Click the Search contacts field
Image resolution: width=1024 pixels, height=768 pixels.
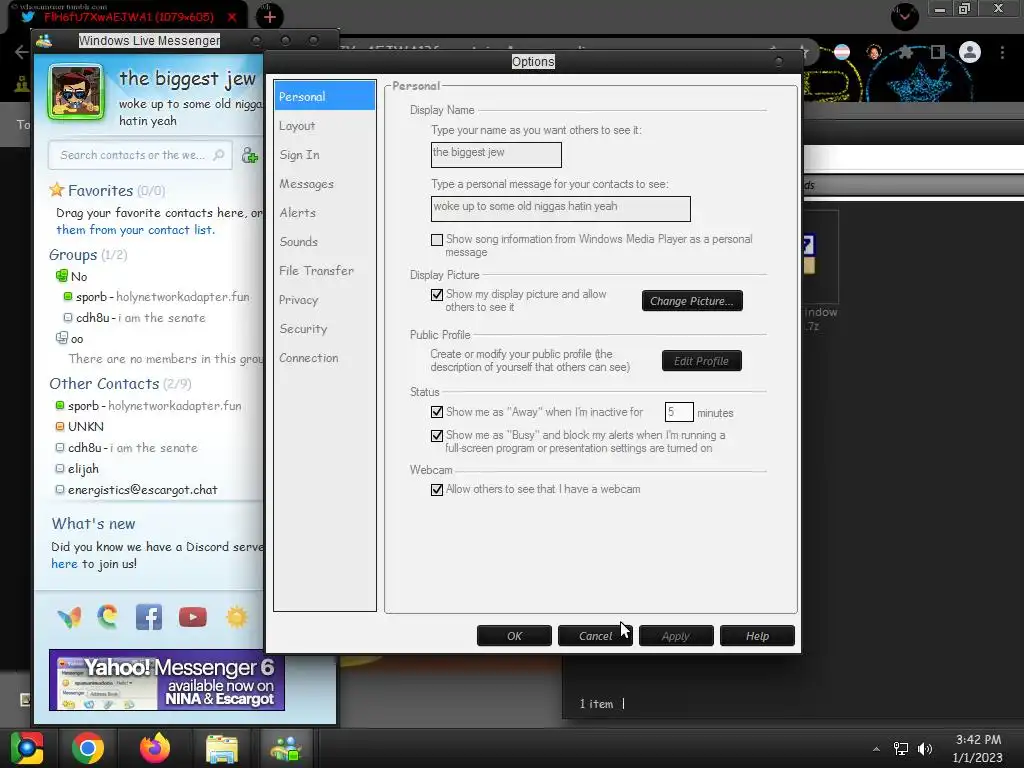[140, 155]
